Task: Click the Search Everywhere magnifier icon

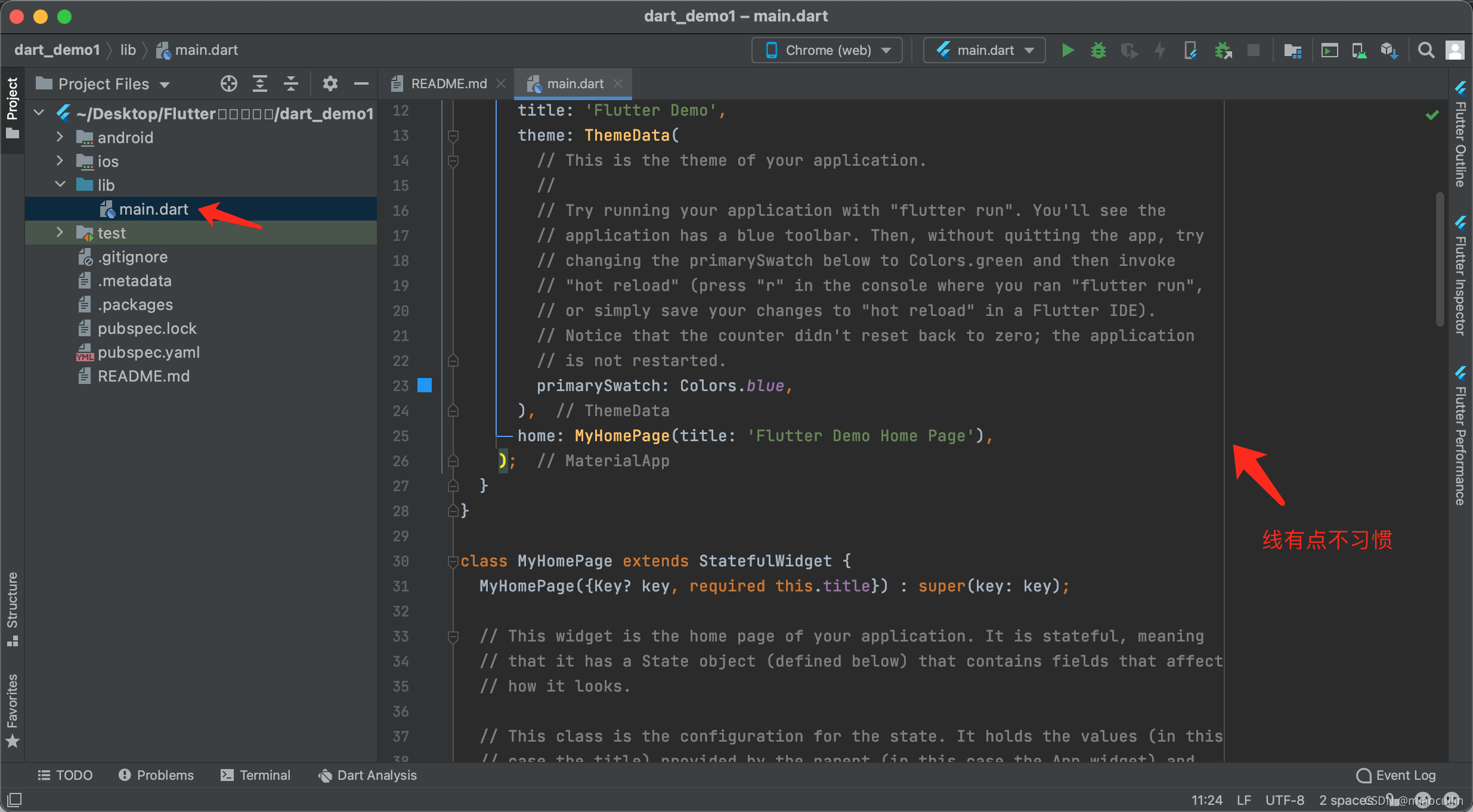Action: coord(1426,51)
